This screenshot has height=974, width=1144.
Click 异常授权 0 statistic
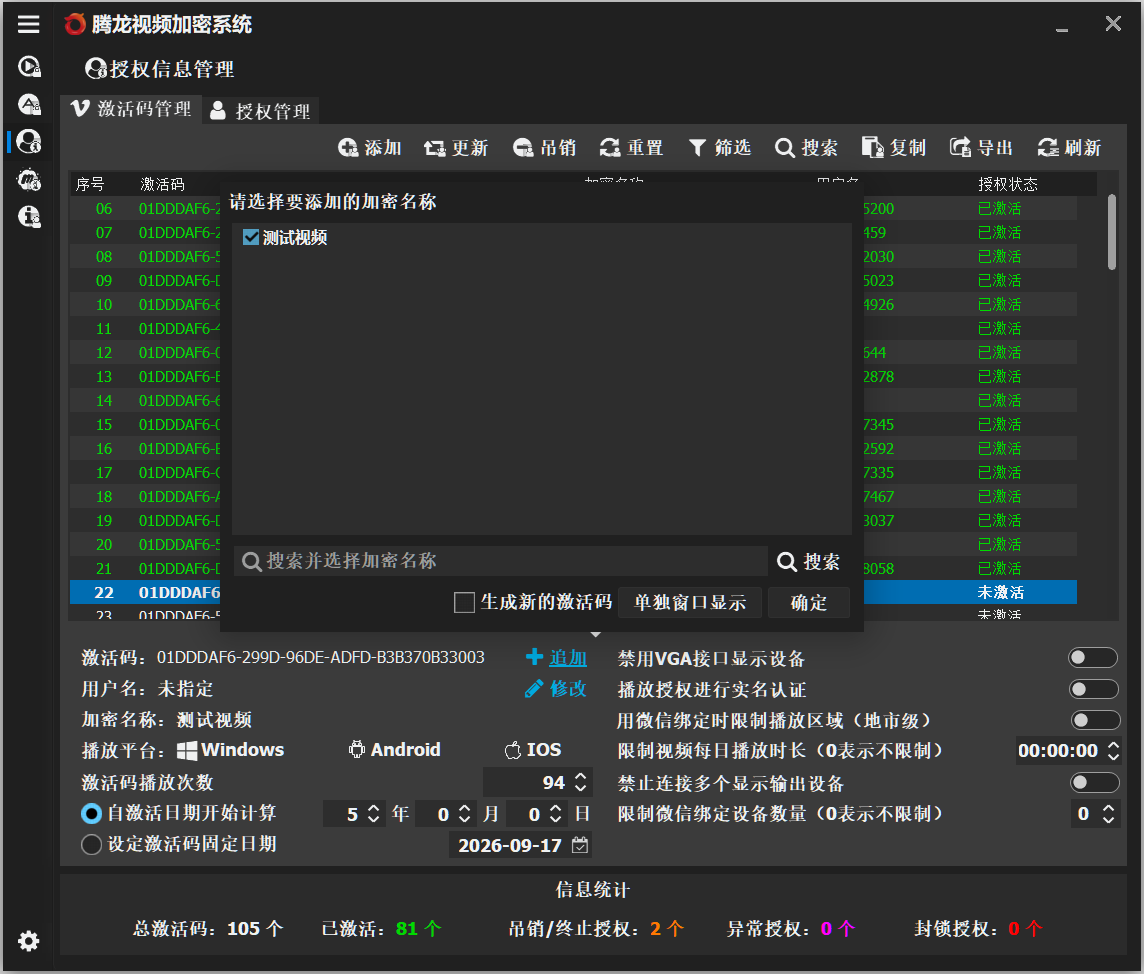[x=790, y=929]
